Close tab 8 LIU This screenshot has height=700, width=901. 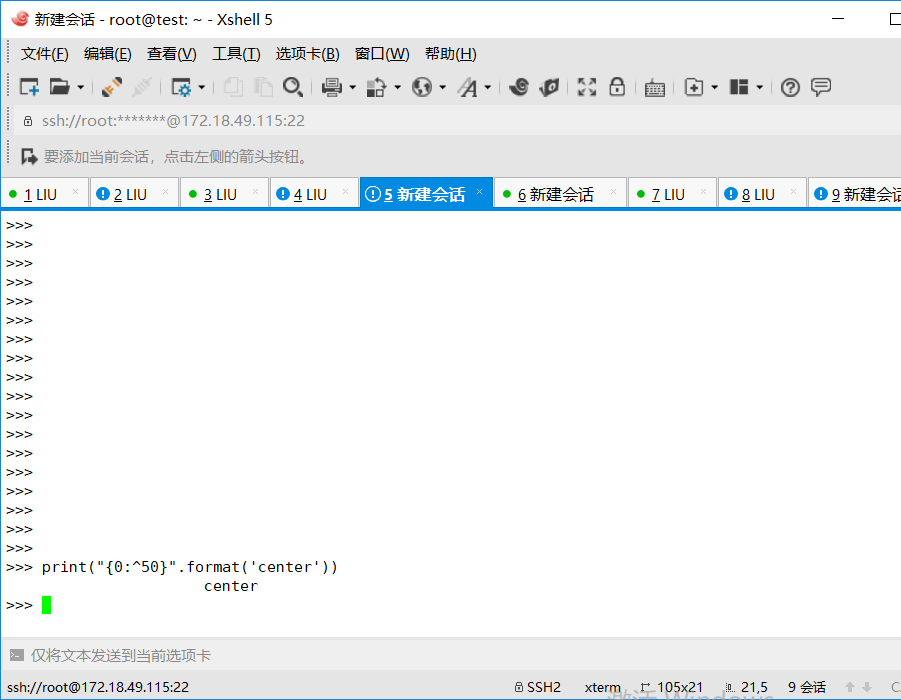click(793, 191)
